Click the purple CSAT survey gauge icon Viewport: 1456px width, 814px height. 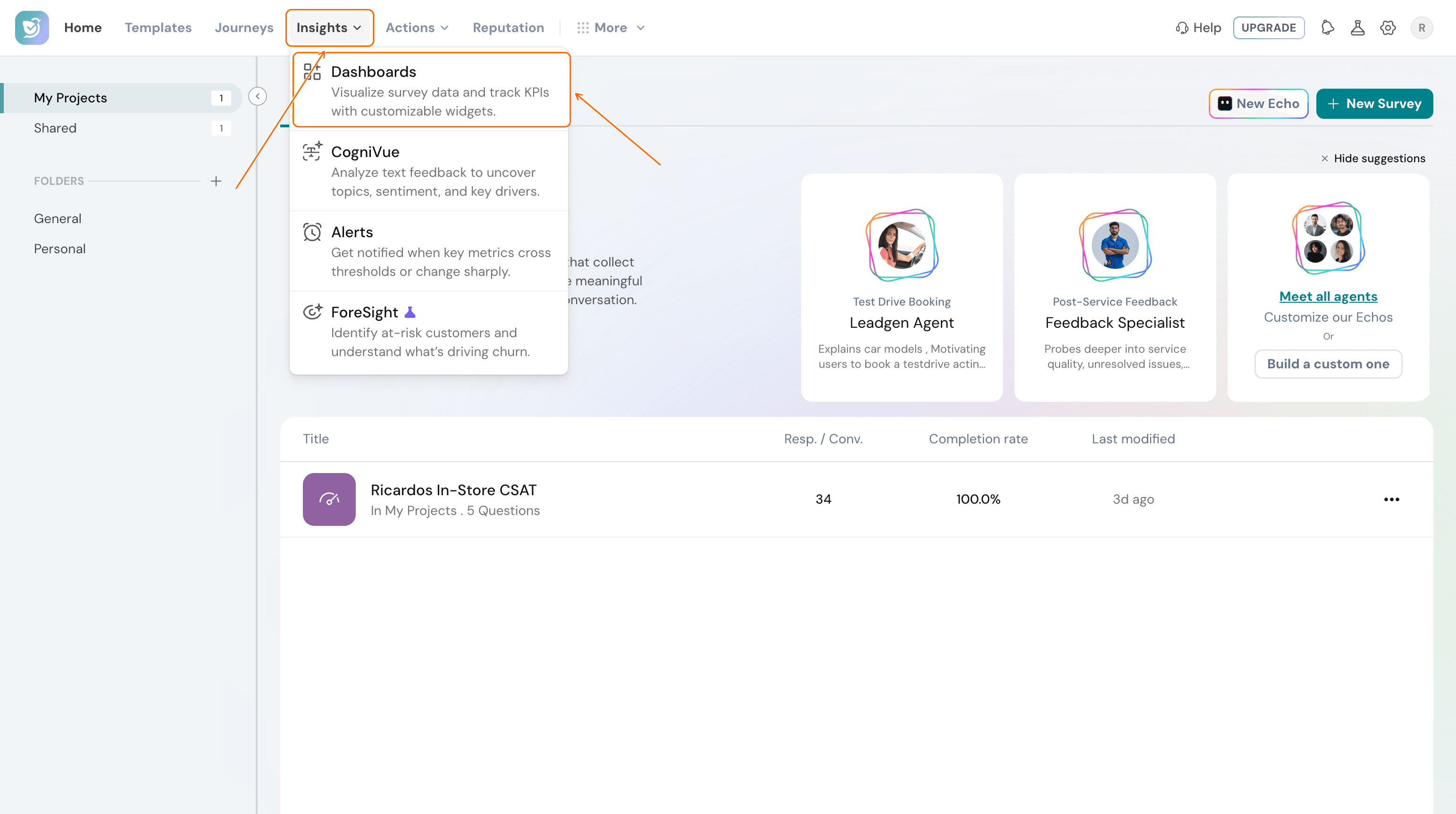coord(329,499)
